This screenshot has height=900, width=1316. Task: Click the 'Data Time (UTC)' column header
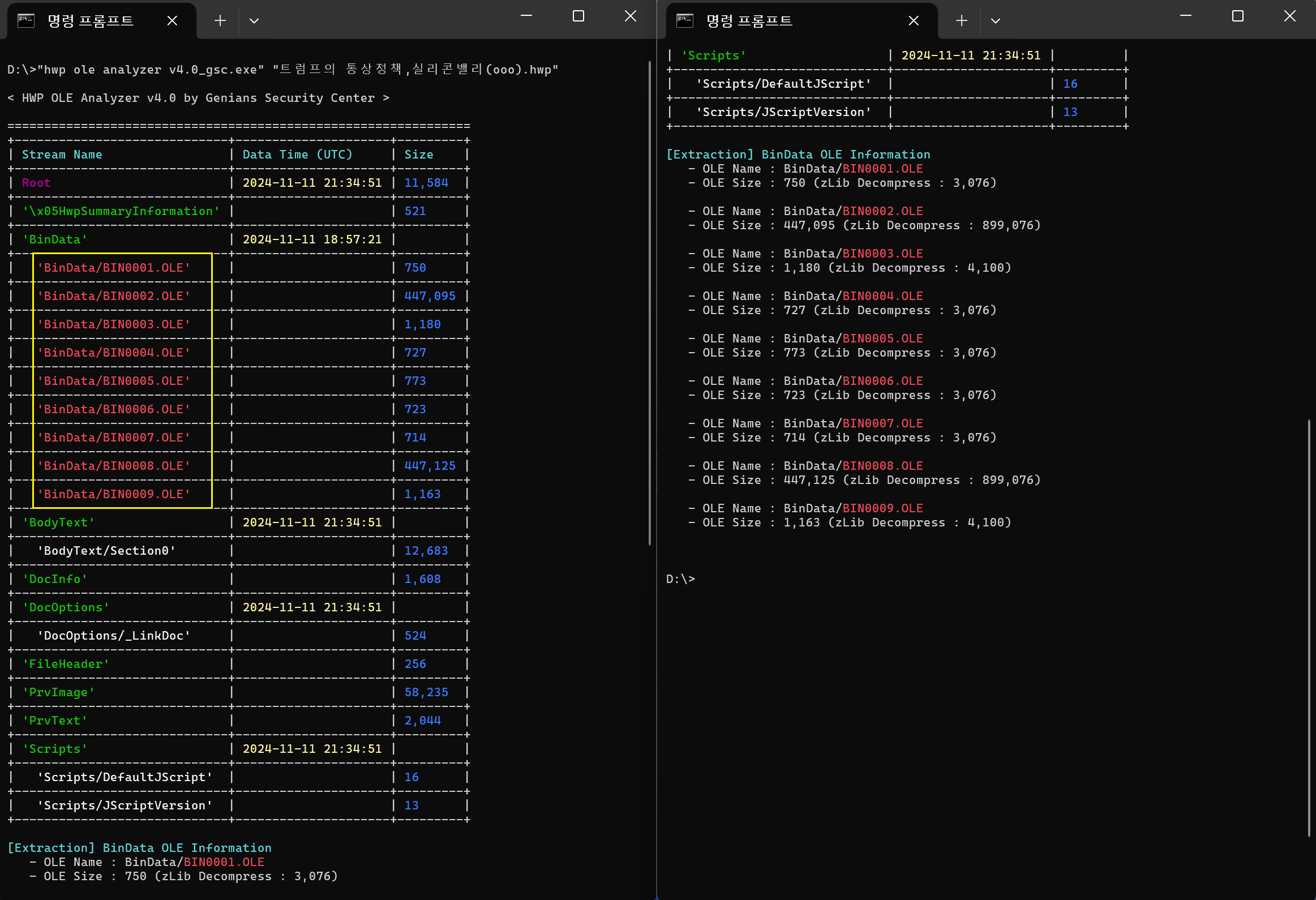coord(297,155)
